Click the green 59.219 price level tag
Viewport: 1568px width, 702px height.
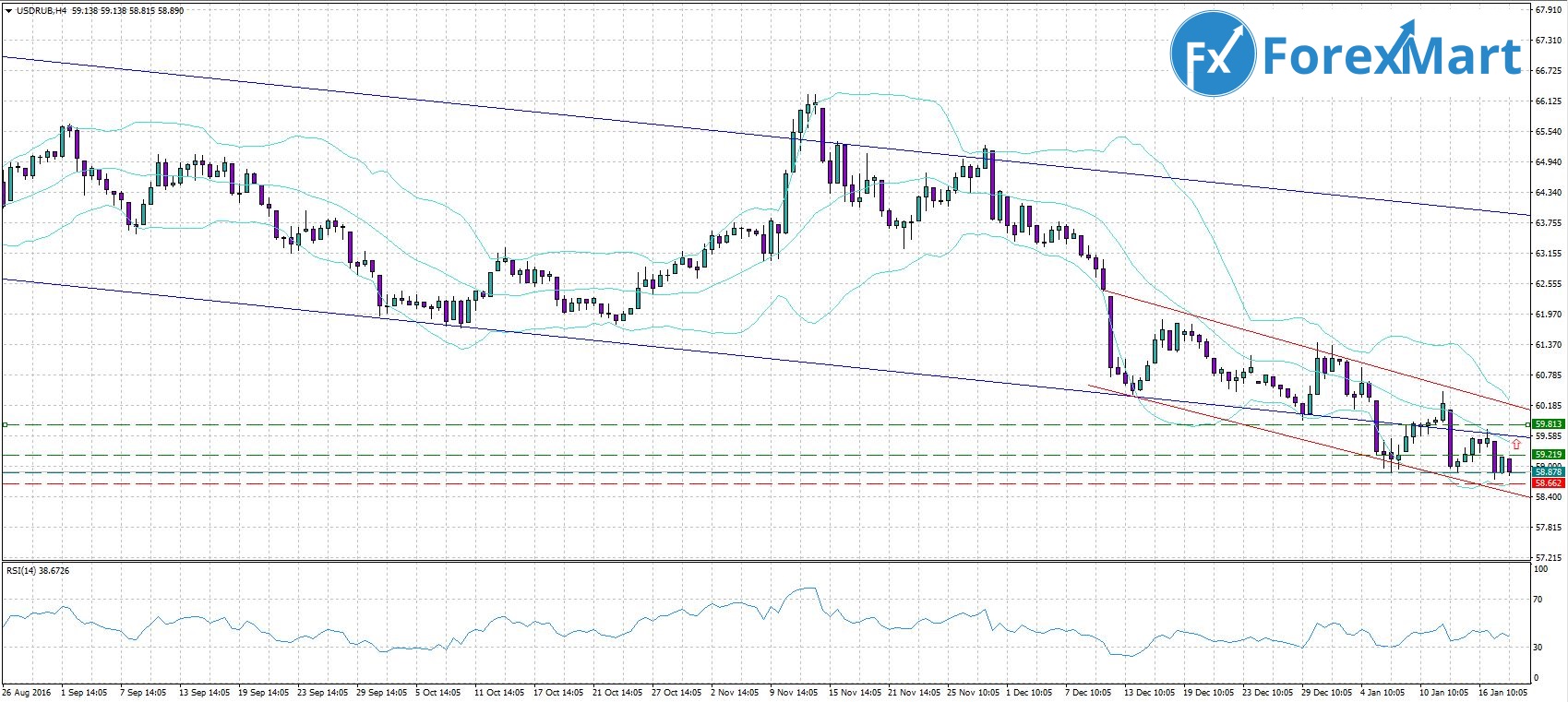tap(1548, 455)
